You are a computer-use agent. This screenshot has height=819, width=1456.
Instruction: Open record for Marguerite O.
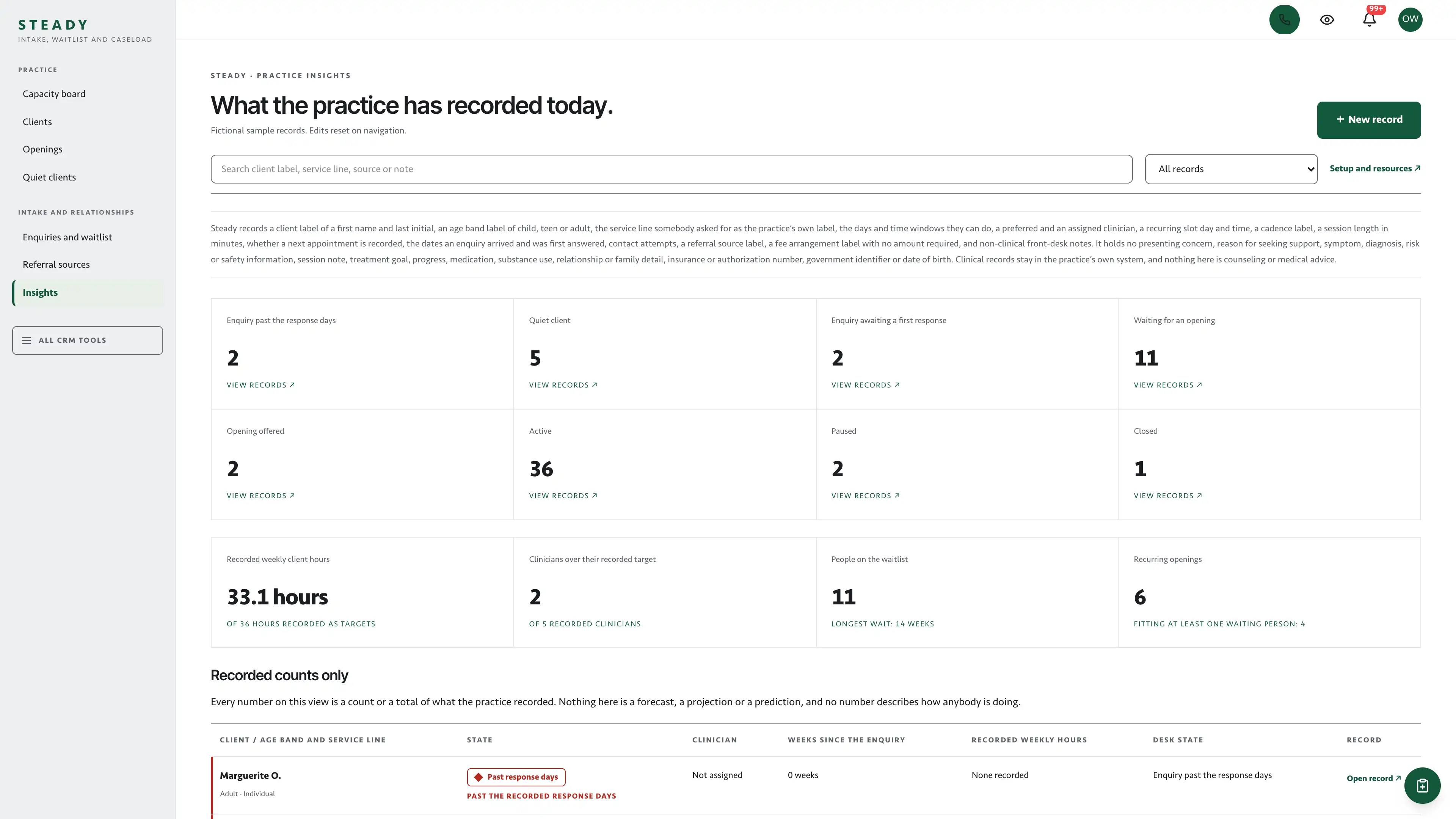(x=1373, y=778)
